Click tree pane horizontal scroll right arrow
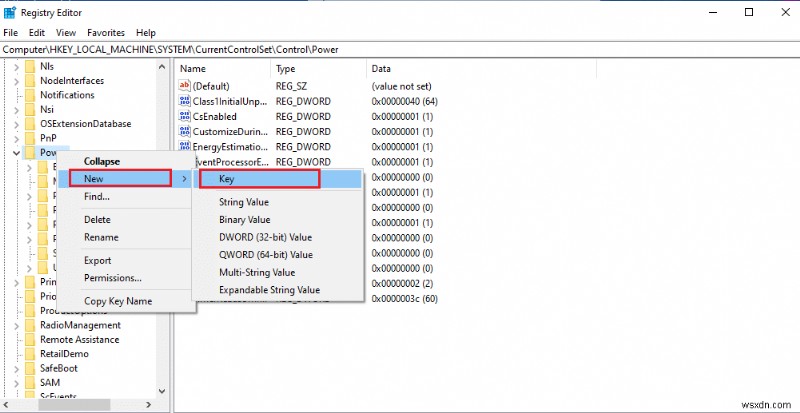 [148, 404]
